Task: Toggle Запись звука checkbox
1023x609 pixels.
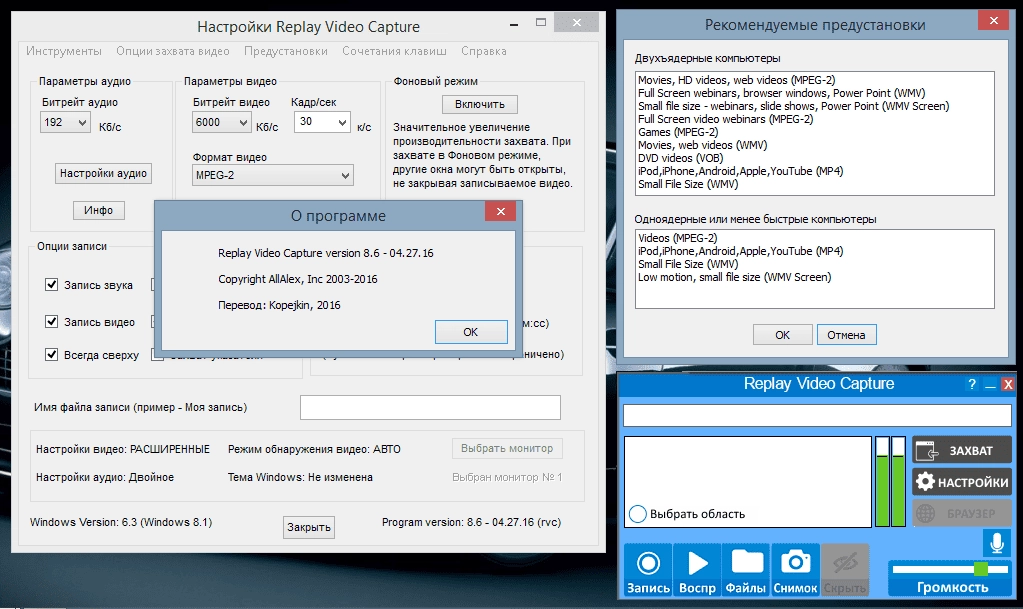Action: coord(52,285)
